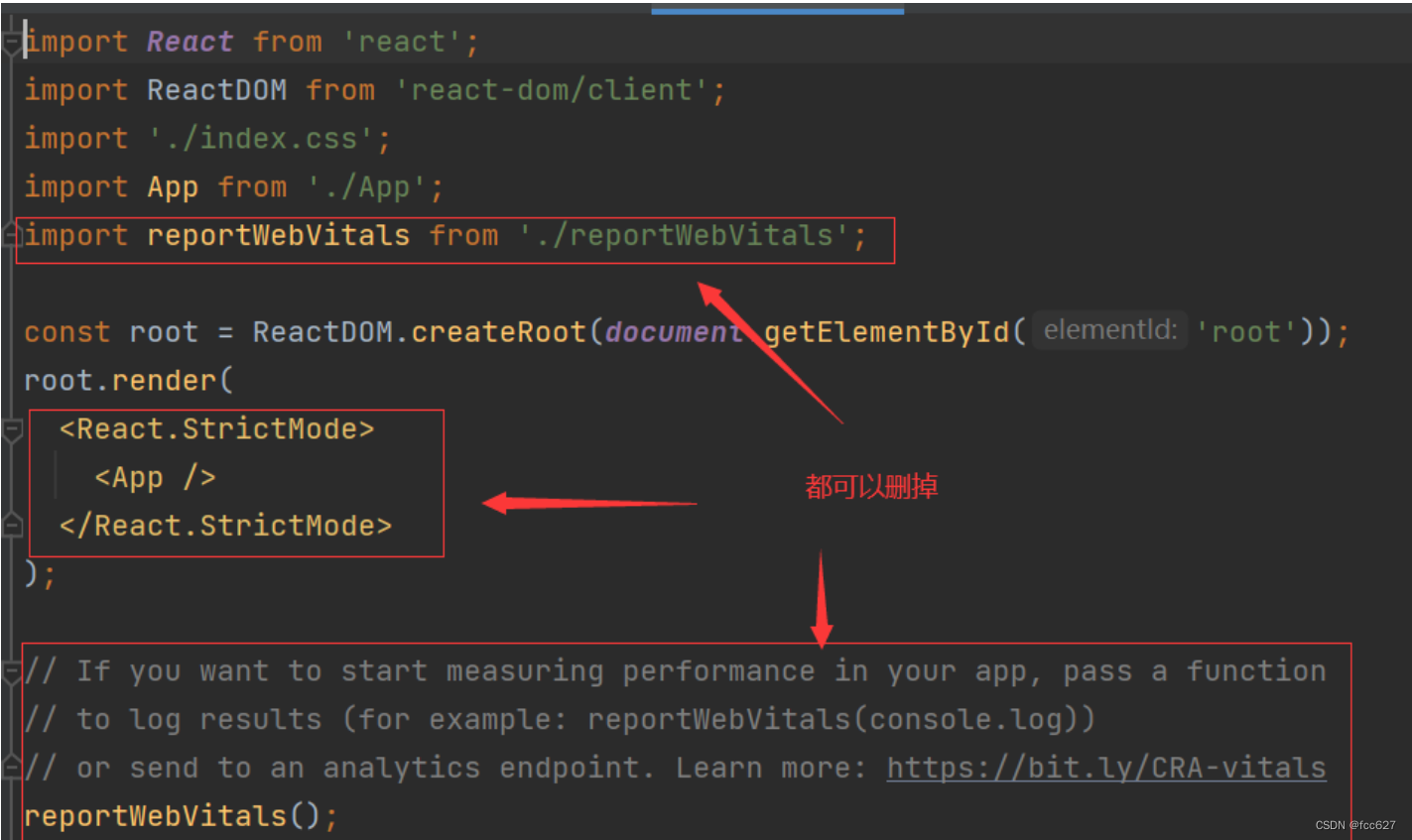Collapse comment block marker beside '// If you want'
Viewport: 1412px width, 840px height.
(12, 672)
